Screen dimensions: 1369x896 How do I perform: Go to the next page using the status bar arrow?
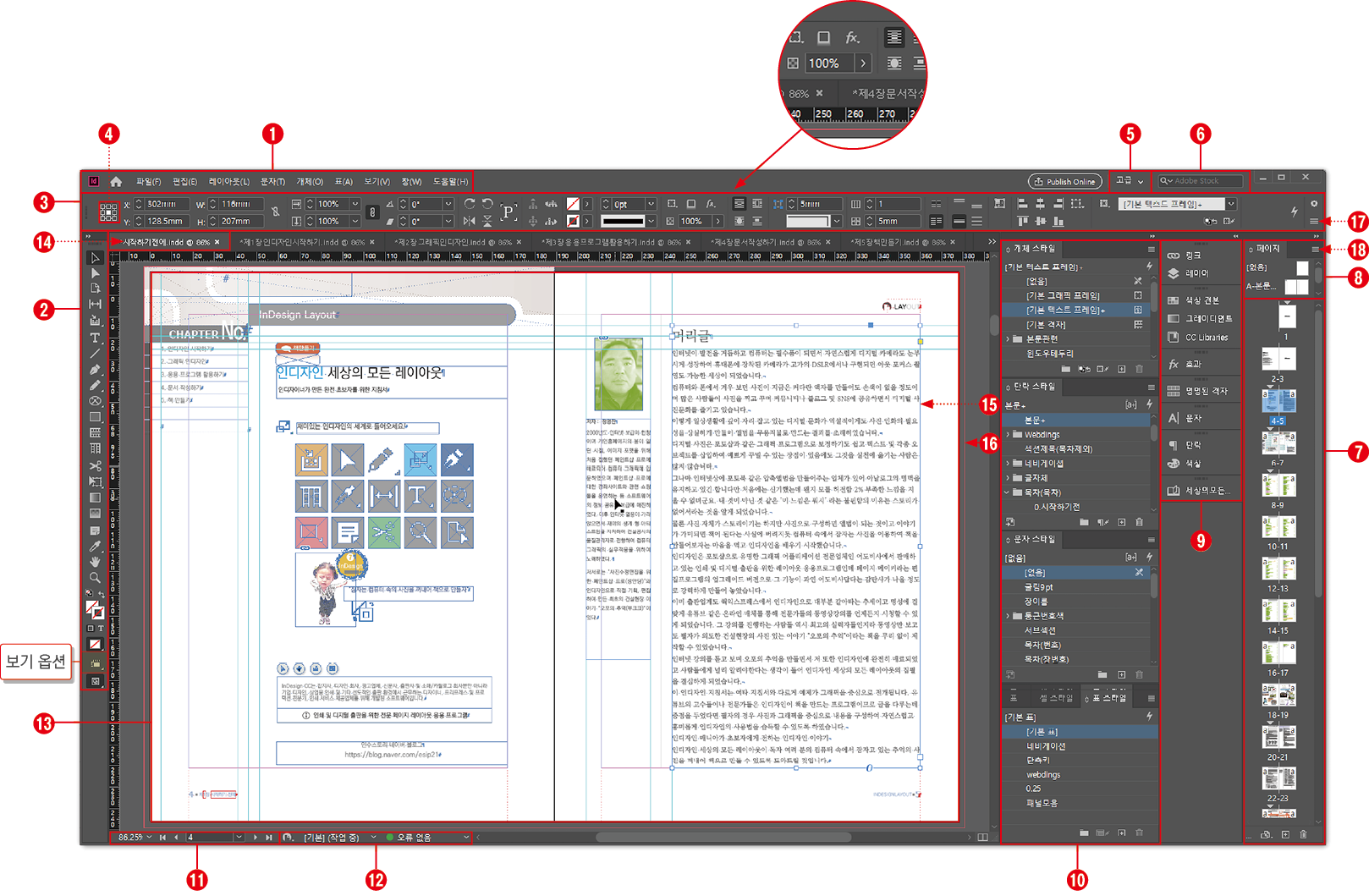pyautogui.click(x=256, y=838)
